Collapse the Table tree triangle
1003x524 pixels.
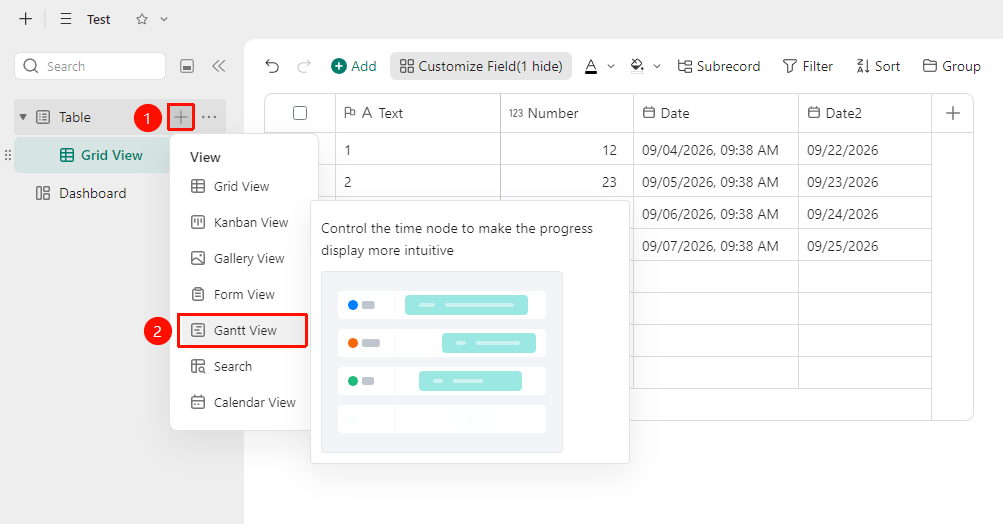coord(23,117)
